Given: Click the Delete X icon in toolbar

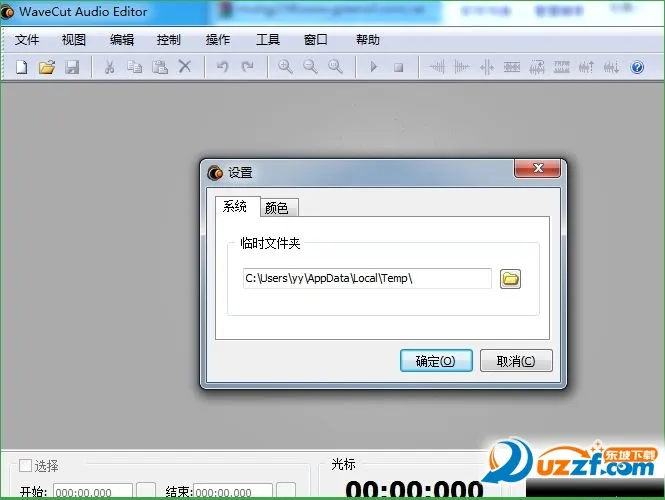Looking at the screenshot, I should pos(185,67).
